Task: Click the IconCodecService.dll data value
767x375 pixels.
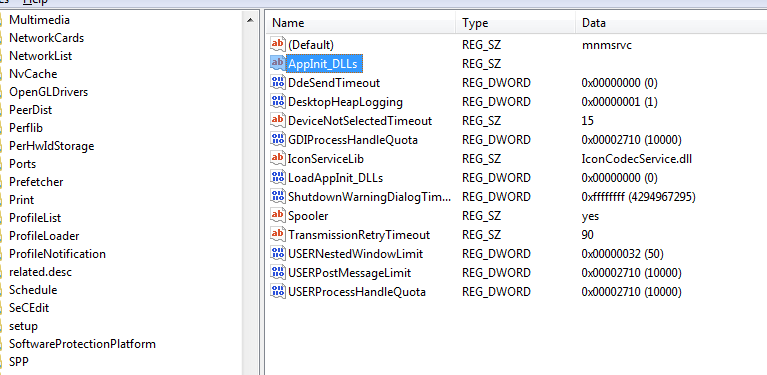Action: pos(636,159)
